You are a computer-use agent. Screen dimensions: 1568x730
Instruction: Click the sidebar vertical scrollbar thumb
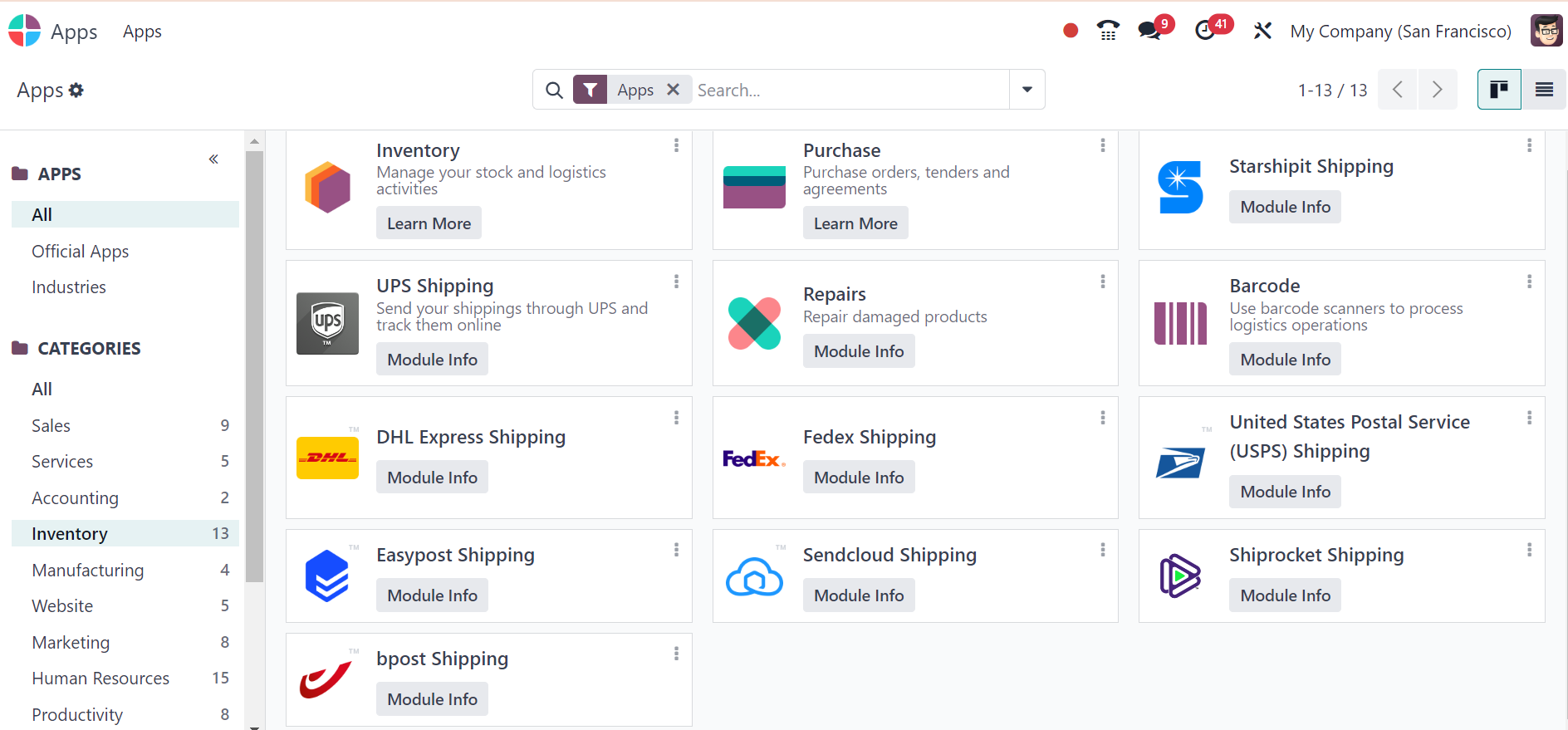pyautogui.click(x=254, y=365)
